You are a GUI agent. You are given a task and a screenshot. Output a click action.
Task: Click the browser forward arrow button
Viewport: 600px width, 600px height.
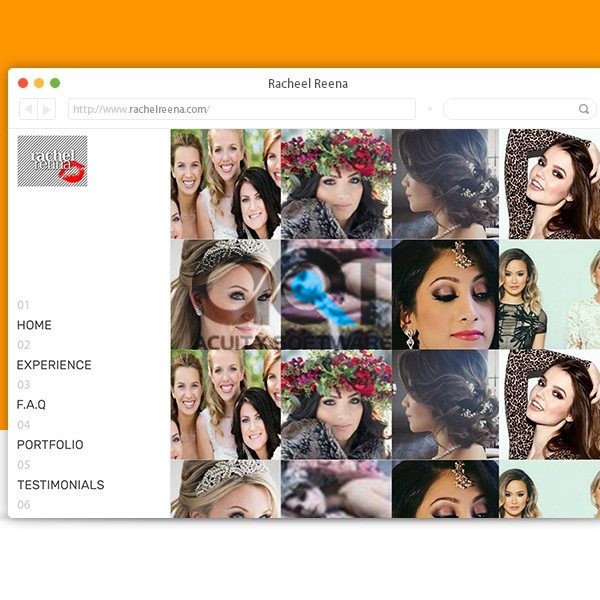pos(47,109)
